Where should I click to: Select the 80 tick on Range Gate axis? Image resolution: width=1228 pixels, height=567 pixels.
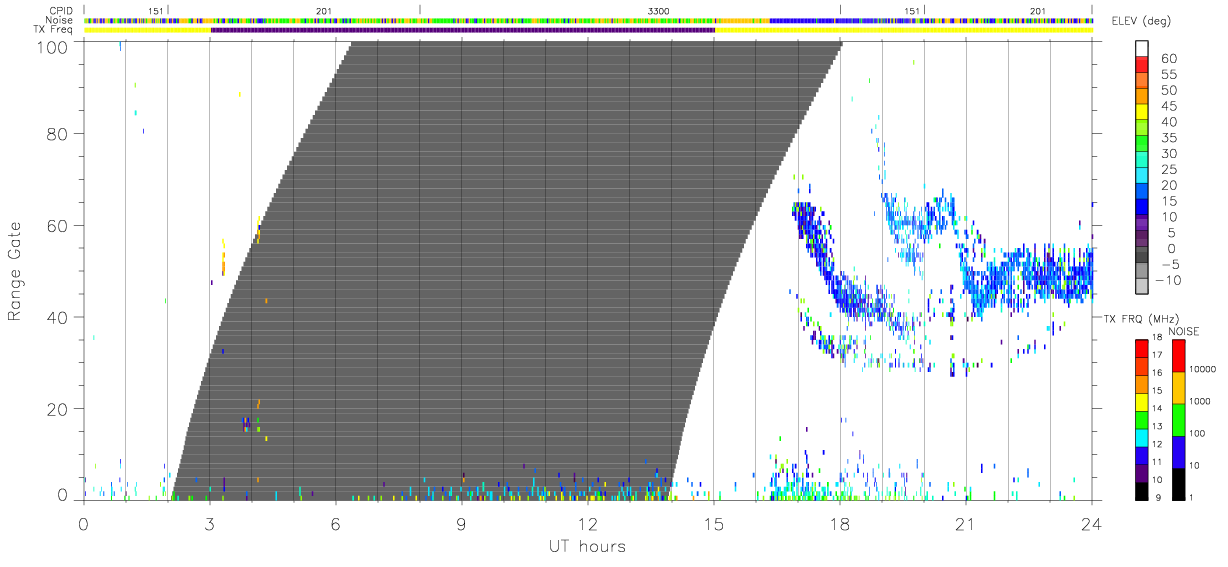(56, 133)
